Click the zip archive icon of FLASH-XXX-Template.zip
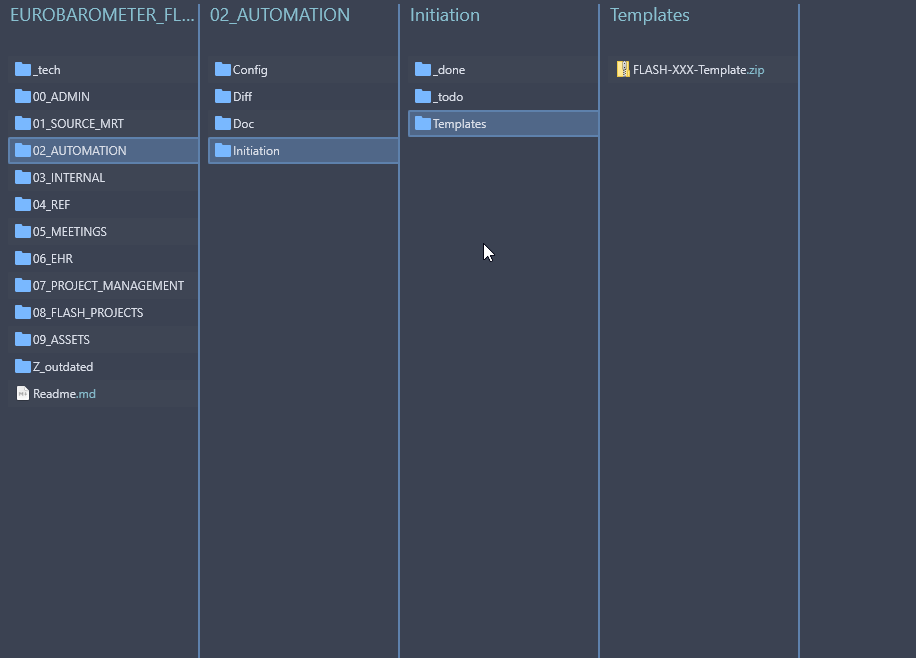Screen dimensions: 916x658 click(623, 70)
